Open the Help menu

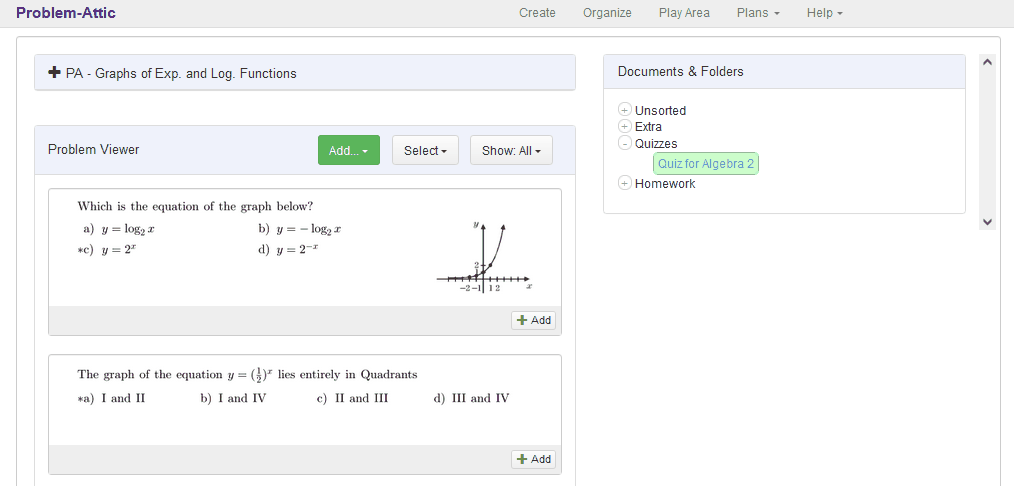tap(824, 13)
